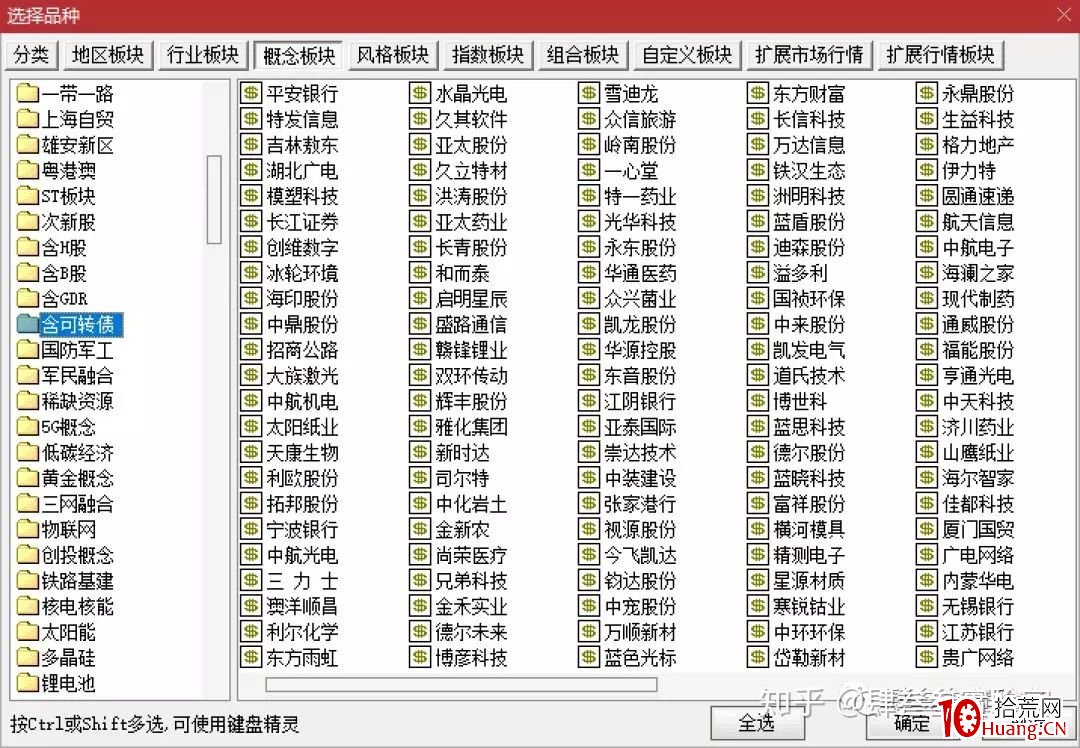Select the stock name 中航机电

[x=302, y=401]
